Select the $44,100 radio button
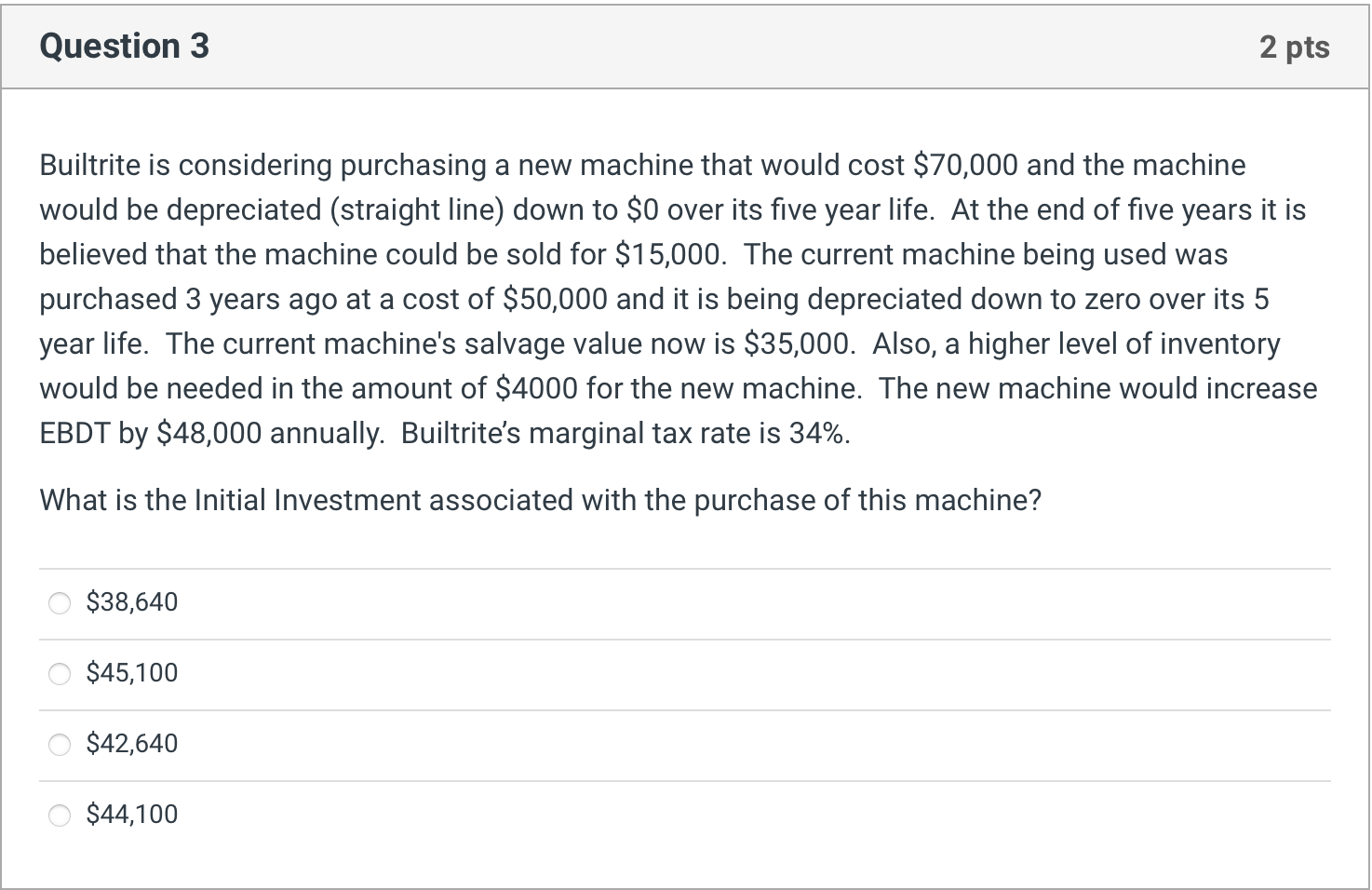This screenshot has width=1372, height=890. tap(60, 815)
